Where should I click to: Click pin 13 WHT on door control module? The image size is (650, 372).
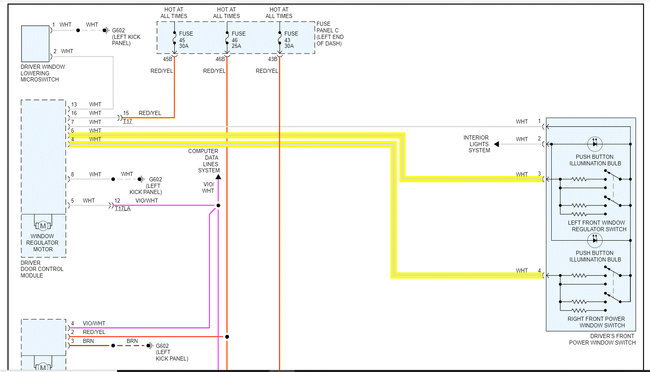pos(86,105)
